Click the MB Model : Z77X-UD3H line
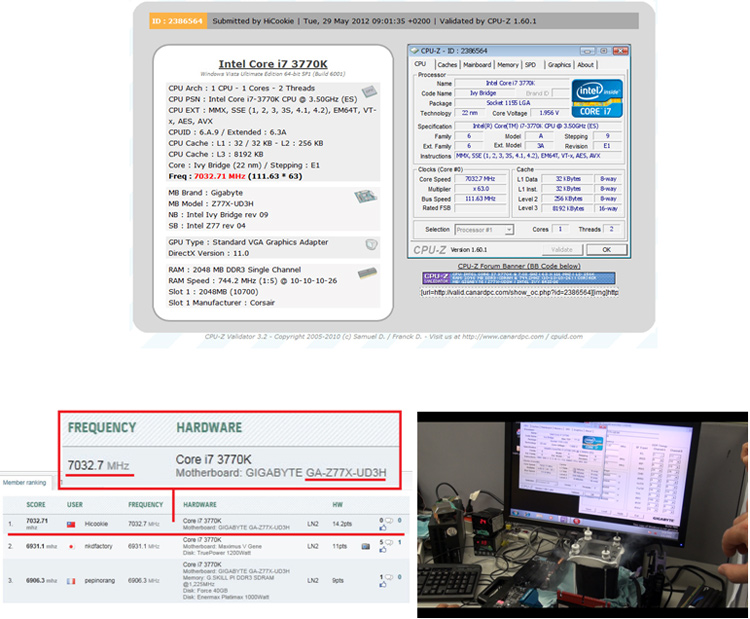Image resolution: width=750 pixels, height=619 pixels. pyautogui.click(x=211, y=204)
